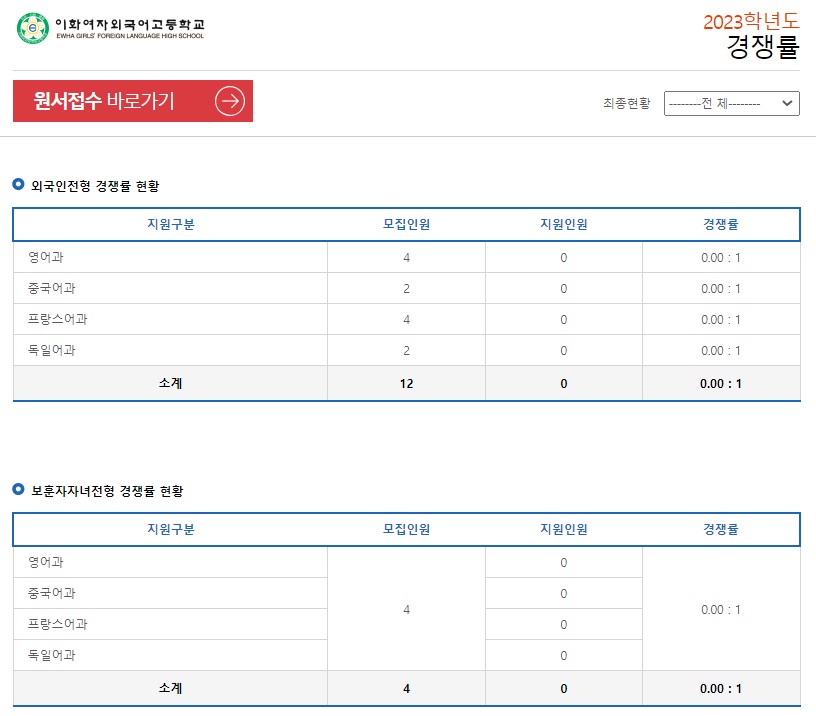Image resolution: width=816 pixels, height=716 pixels.
Task: Click the 중국어과 row in the 보훈자자녀전형 table
Action: click(x=171, y=593)
